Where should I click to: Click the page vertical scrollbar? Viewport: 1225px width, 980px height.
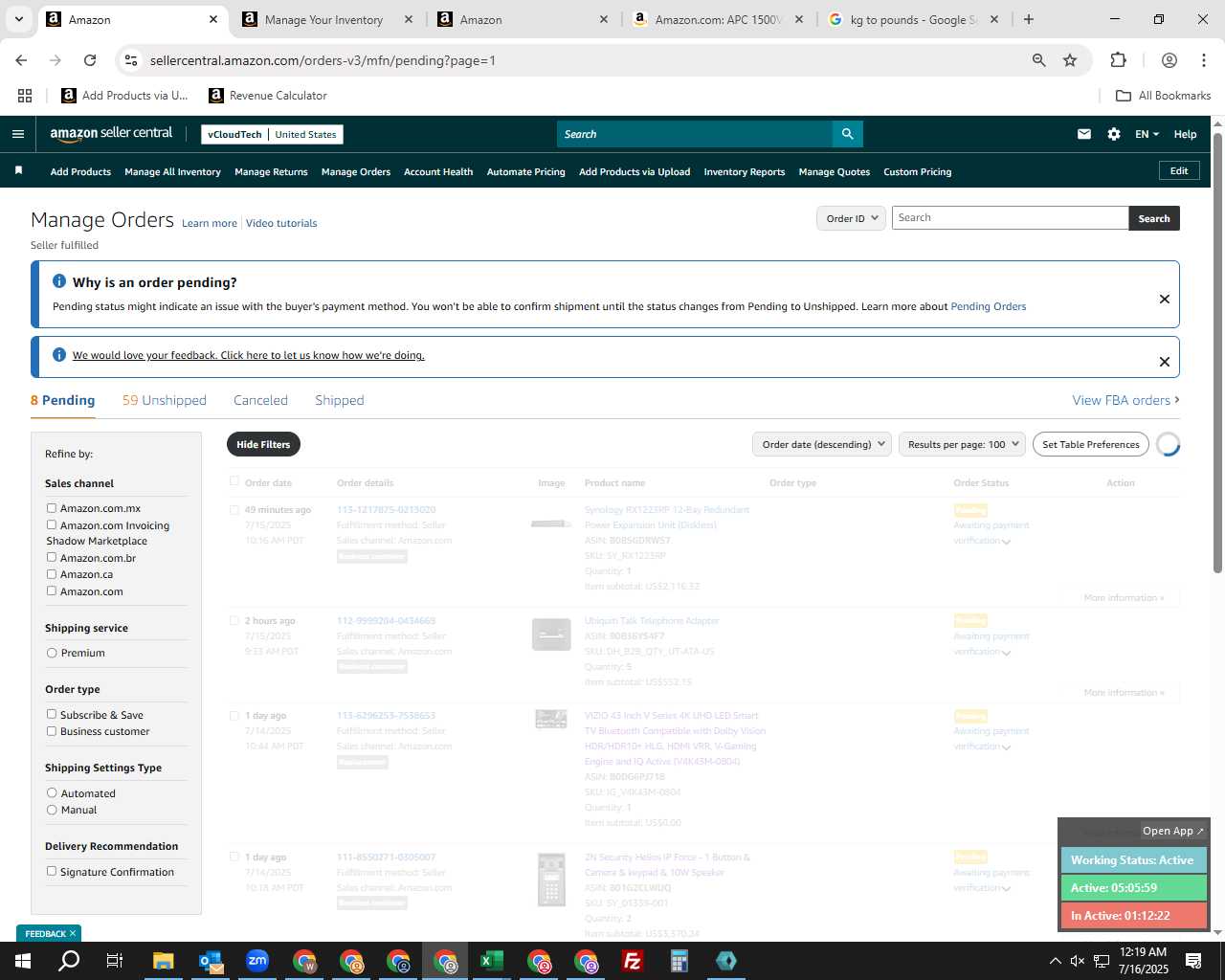pos(1217,354)
